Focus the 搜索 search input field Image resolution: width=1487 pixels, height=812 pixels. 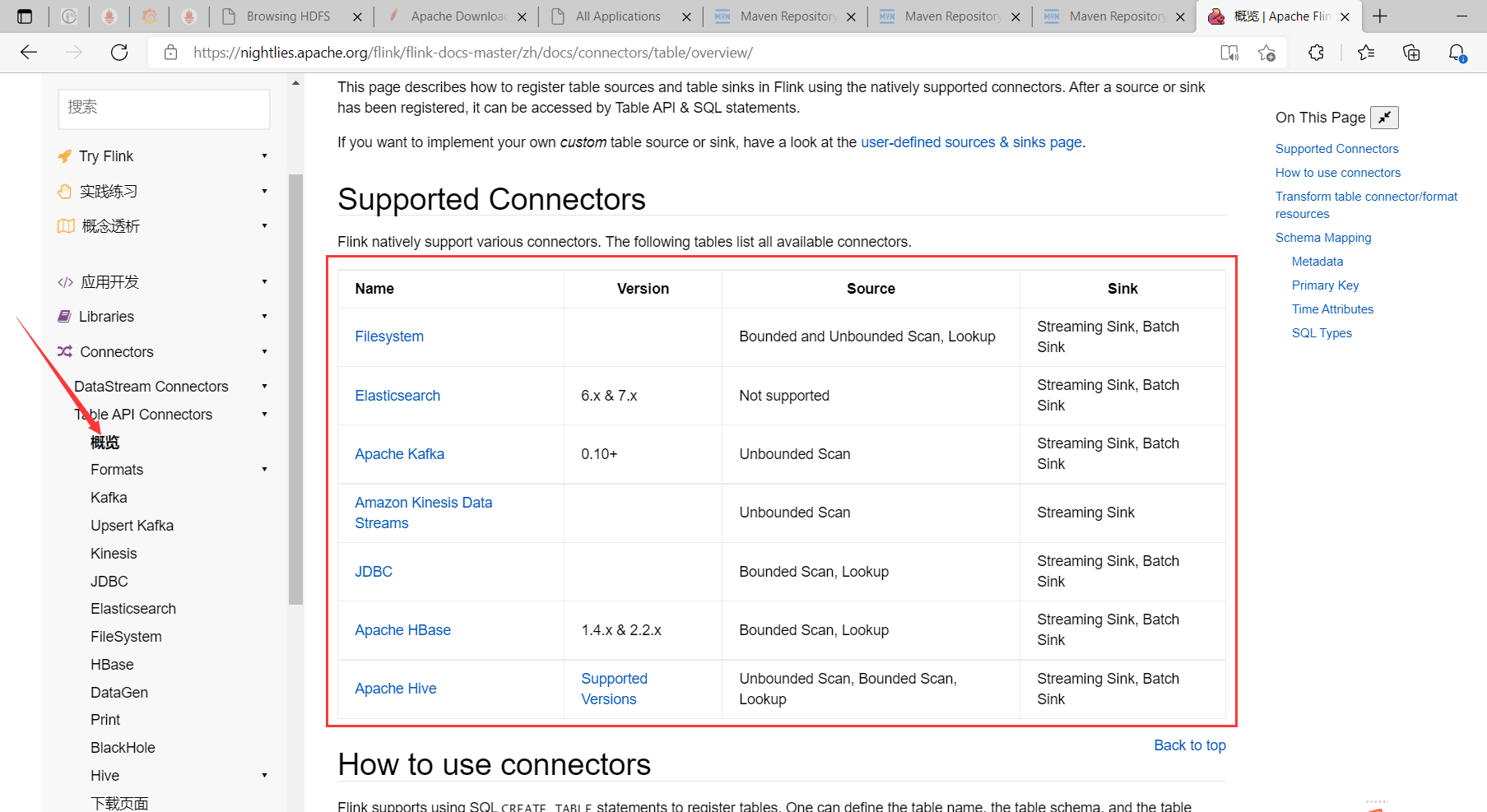[x=164, y=108]
